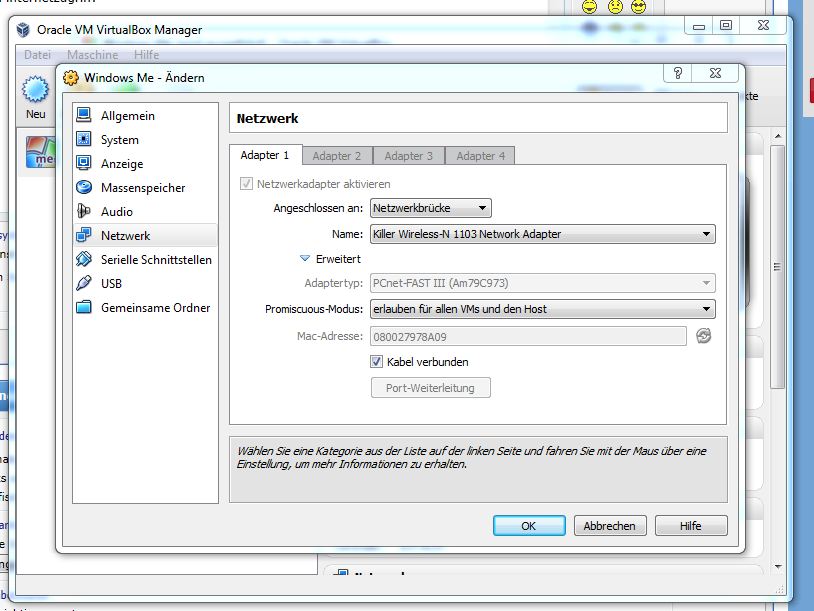Toggle the Kabel verbunden checkbox
The height and width of the screenshot is (611, 814).
(376, 361)
